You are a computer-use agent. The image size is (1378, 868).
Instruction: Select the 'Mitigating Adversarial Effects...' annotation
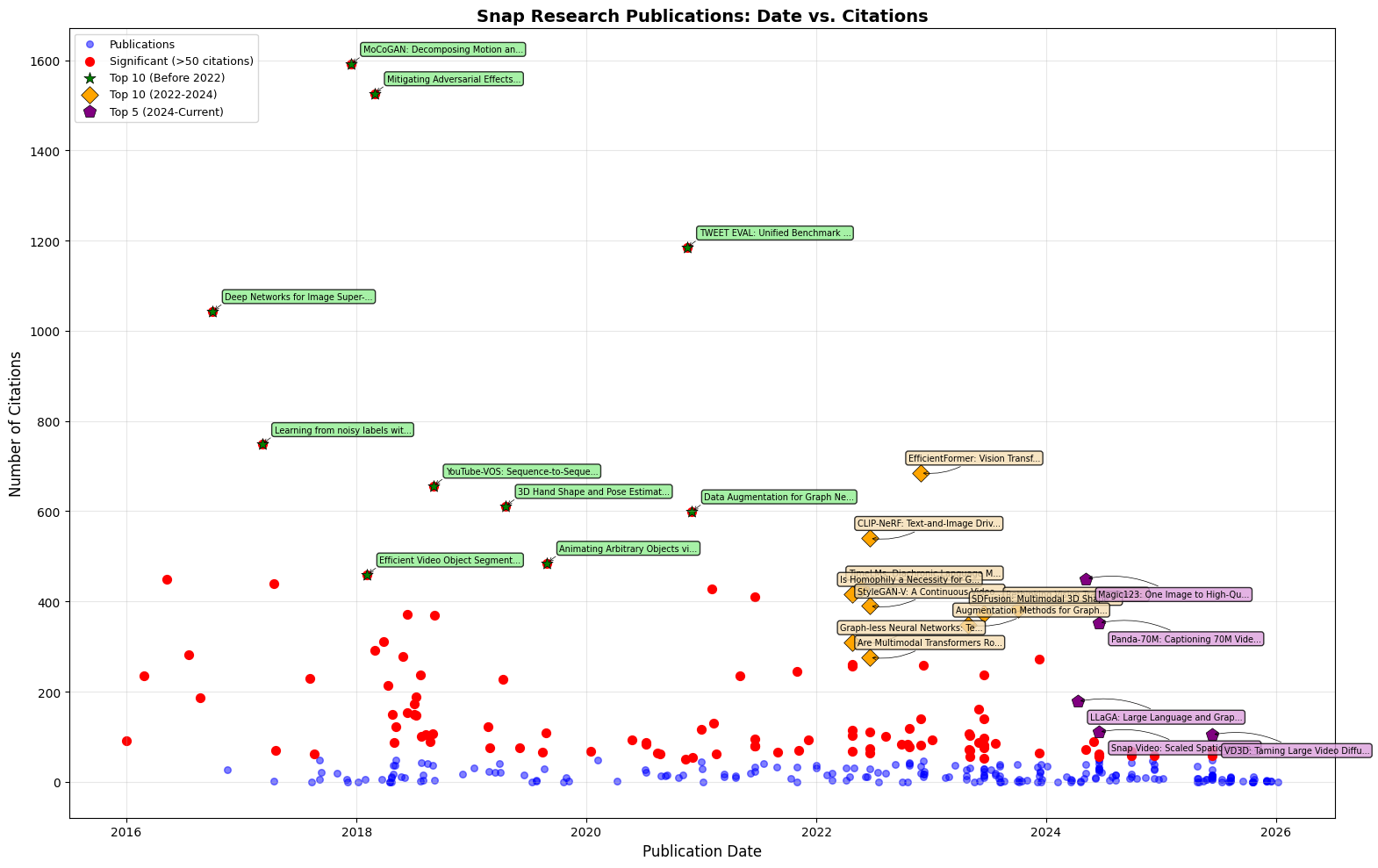click(453, 79)
